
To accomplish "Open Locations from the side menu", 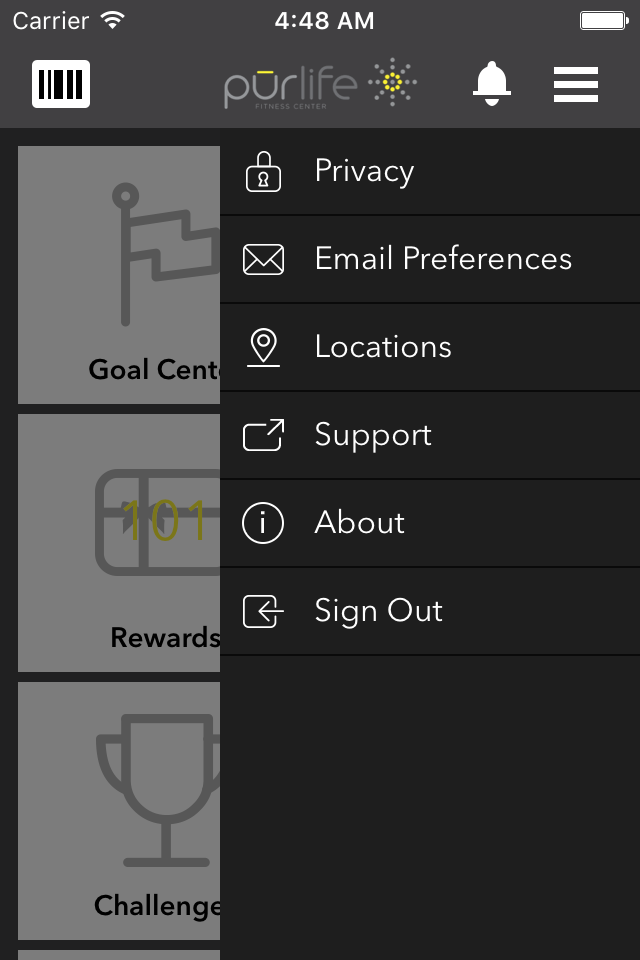I will click(430, 347).
